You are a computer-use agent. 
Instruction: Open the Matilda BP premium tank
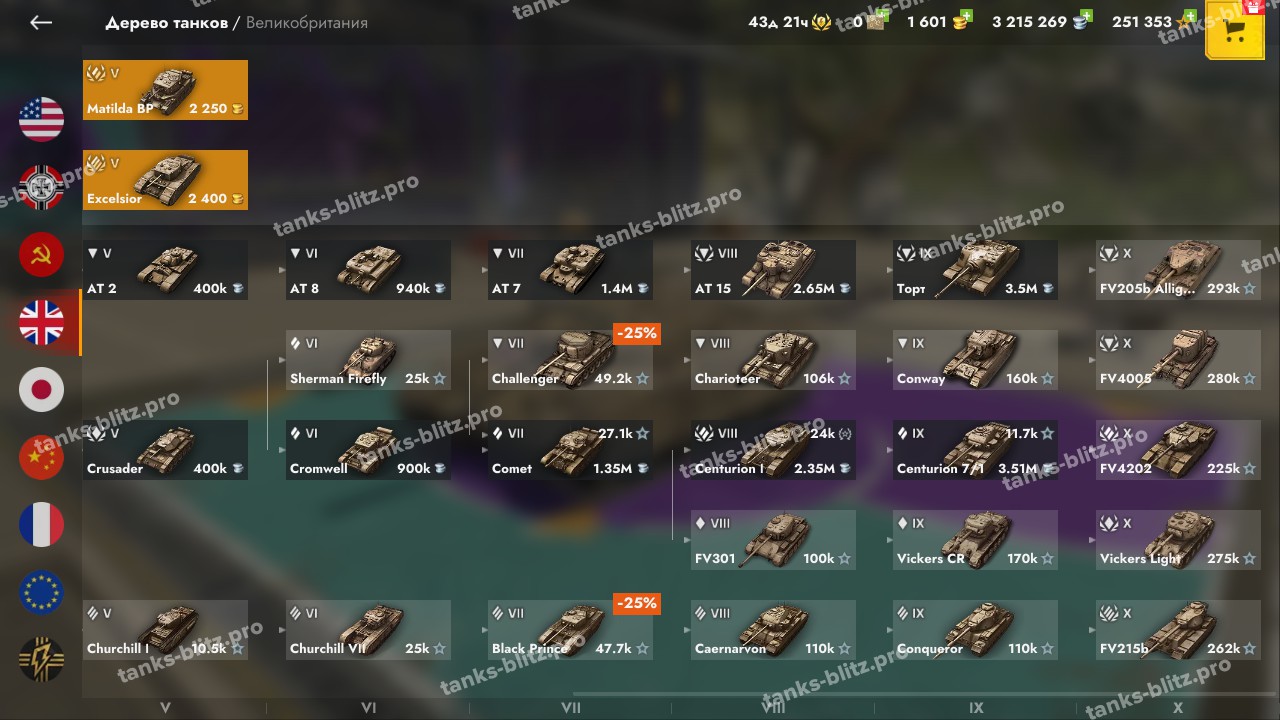tap(165, 90)
